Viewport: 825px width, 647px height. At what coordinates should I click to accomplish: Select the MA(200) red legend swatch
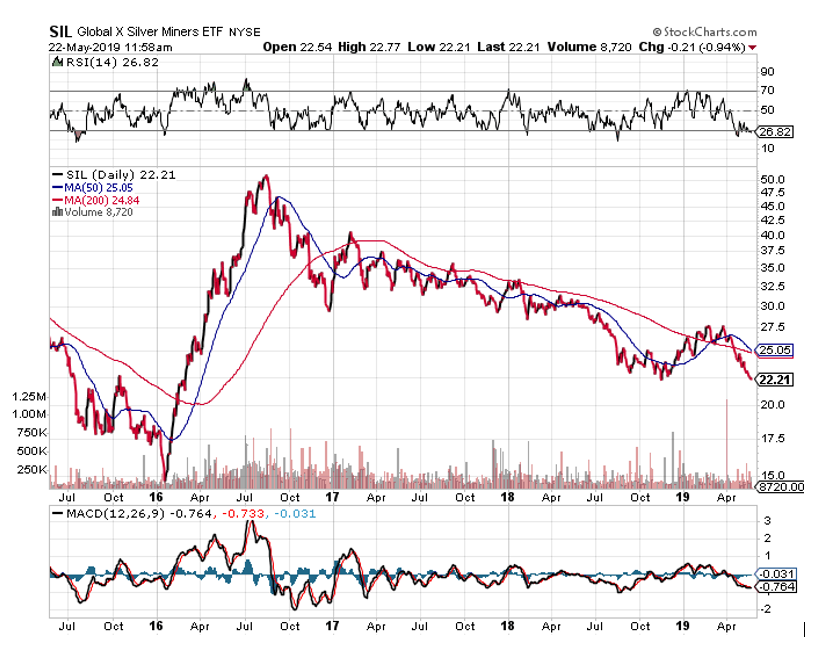tap(55, 200)
